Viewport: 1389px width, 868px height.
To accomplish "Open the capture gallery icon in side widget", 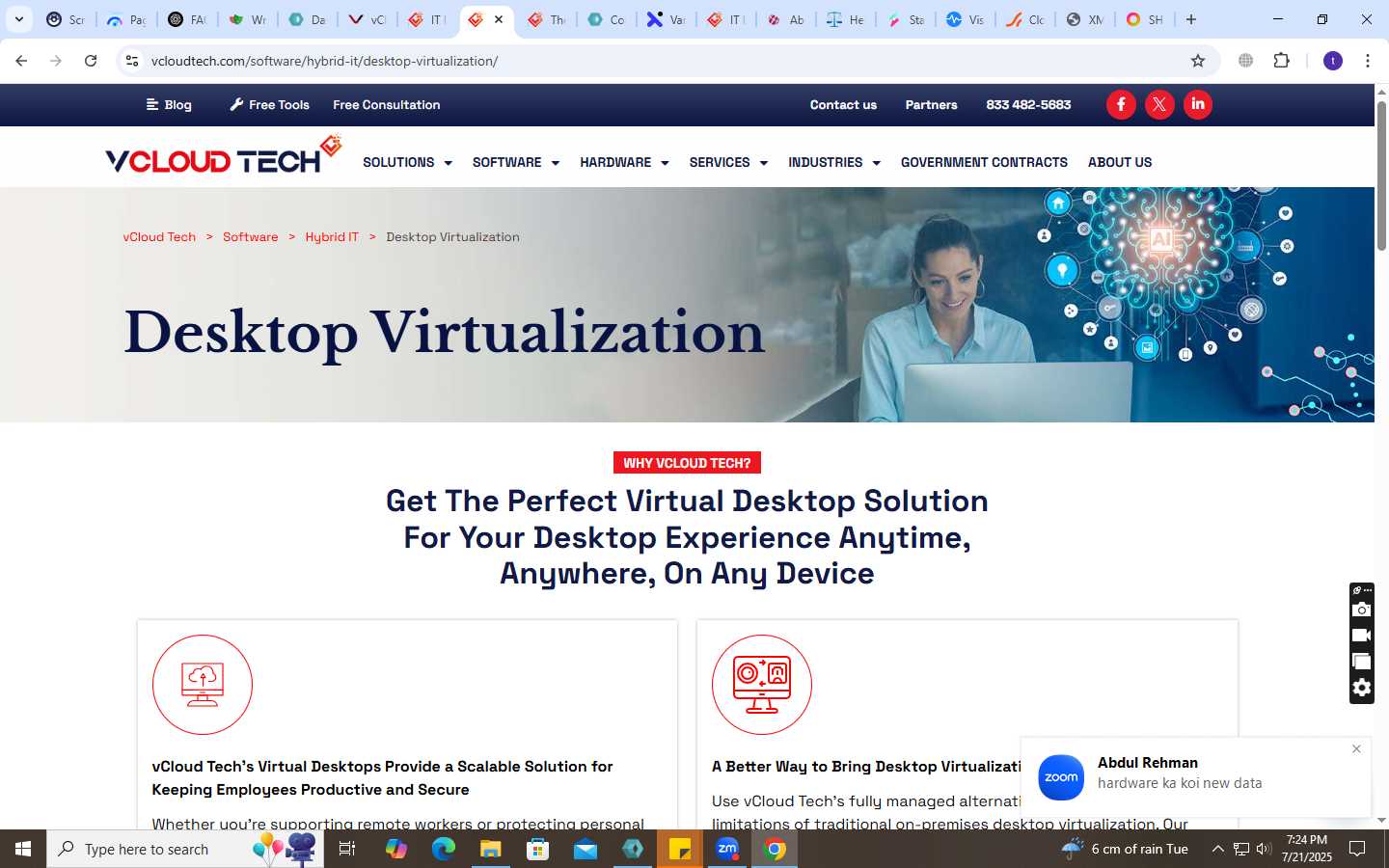I will pyautogui.click(x=1362, y=662).
